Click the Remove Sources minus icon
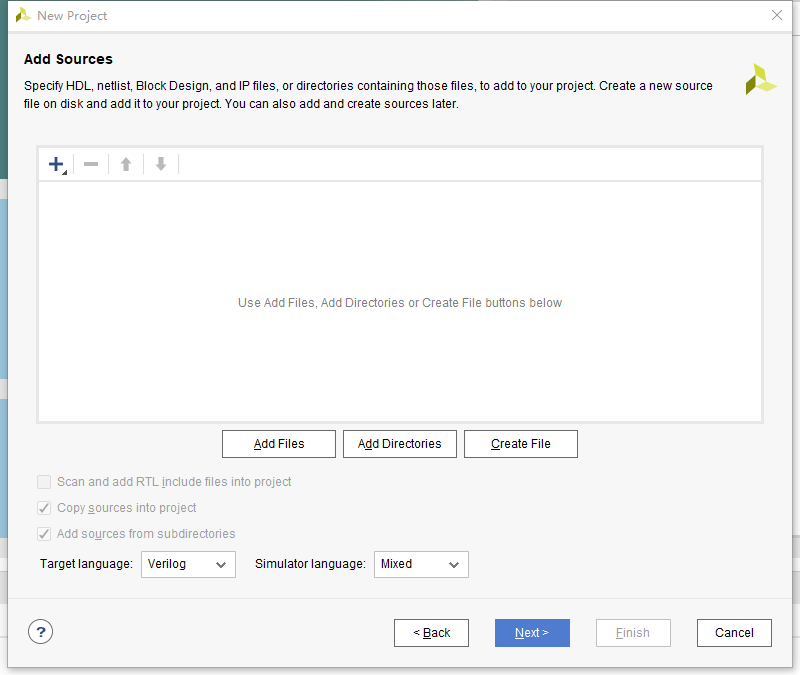The image size is (800, 675). pyautogui.click(x=90, y=163)
